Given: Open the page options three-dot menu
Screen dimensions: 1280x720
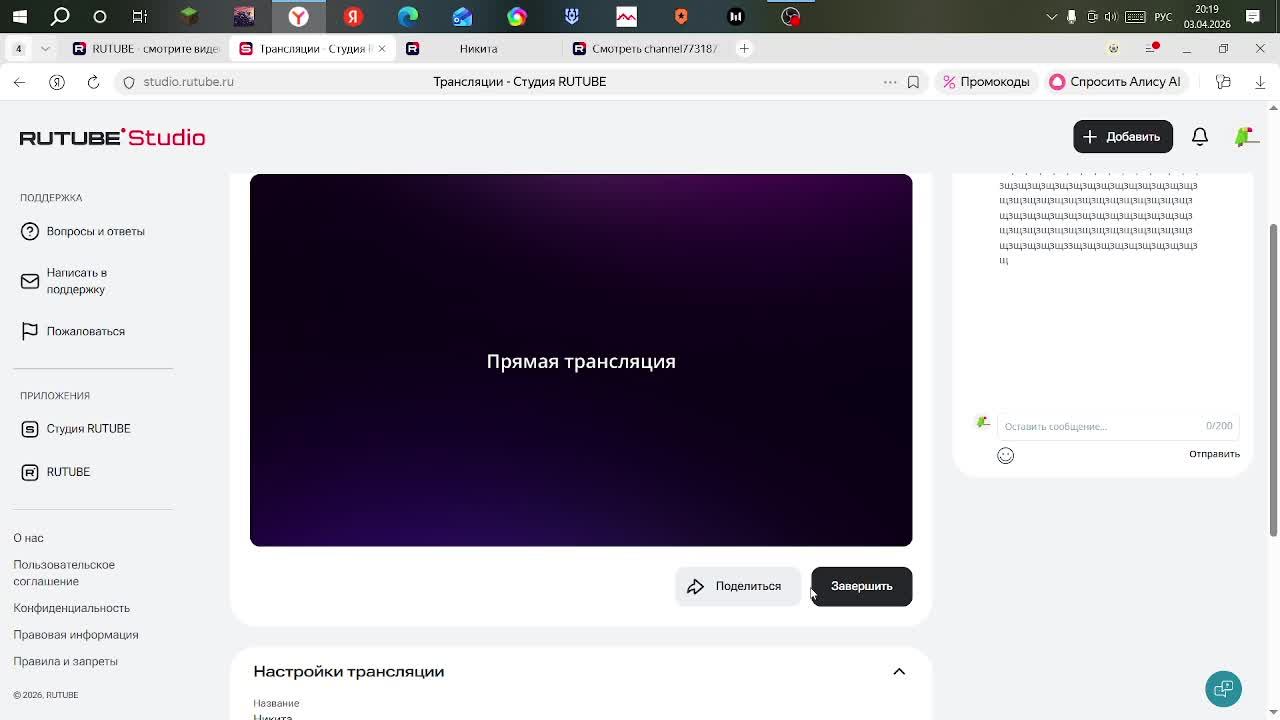Looking at the screenshot, I should 890,82.
